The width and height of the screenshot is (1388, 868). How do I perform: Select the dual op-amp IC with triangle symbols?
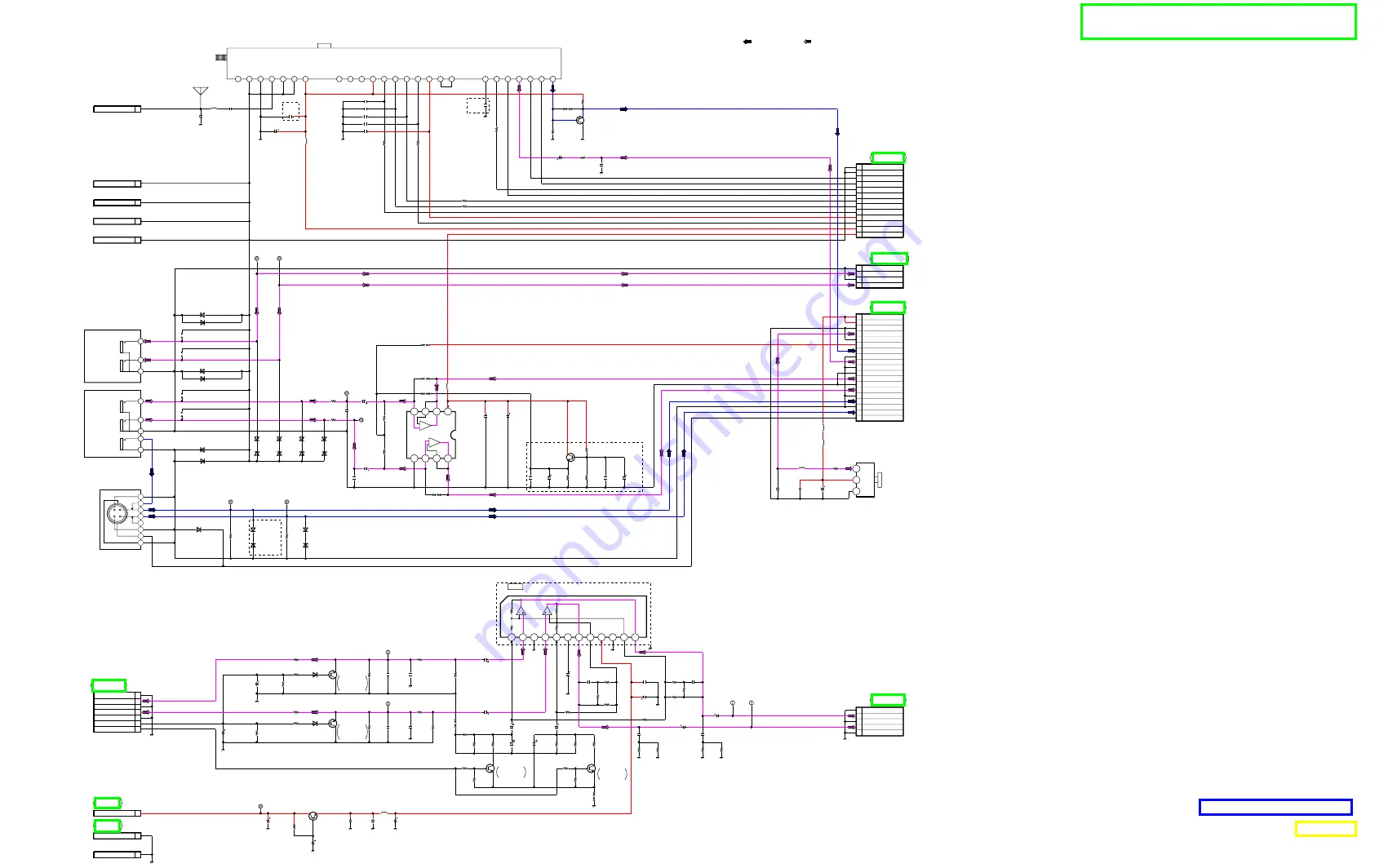[432, 435]
